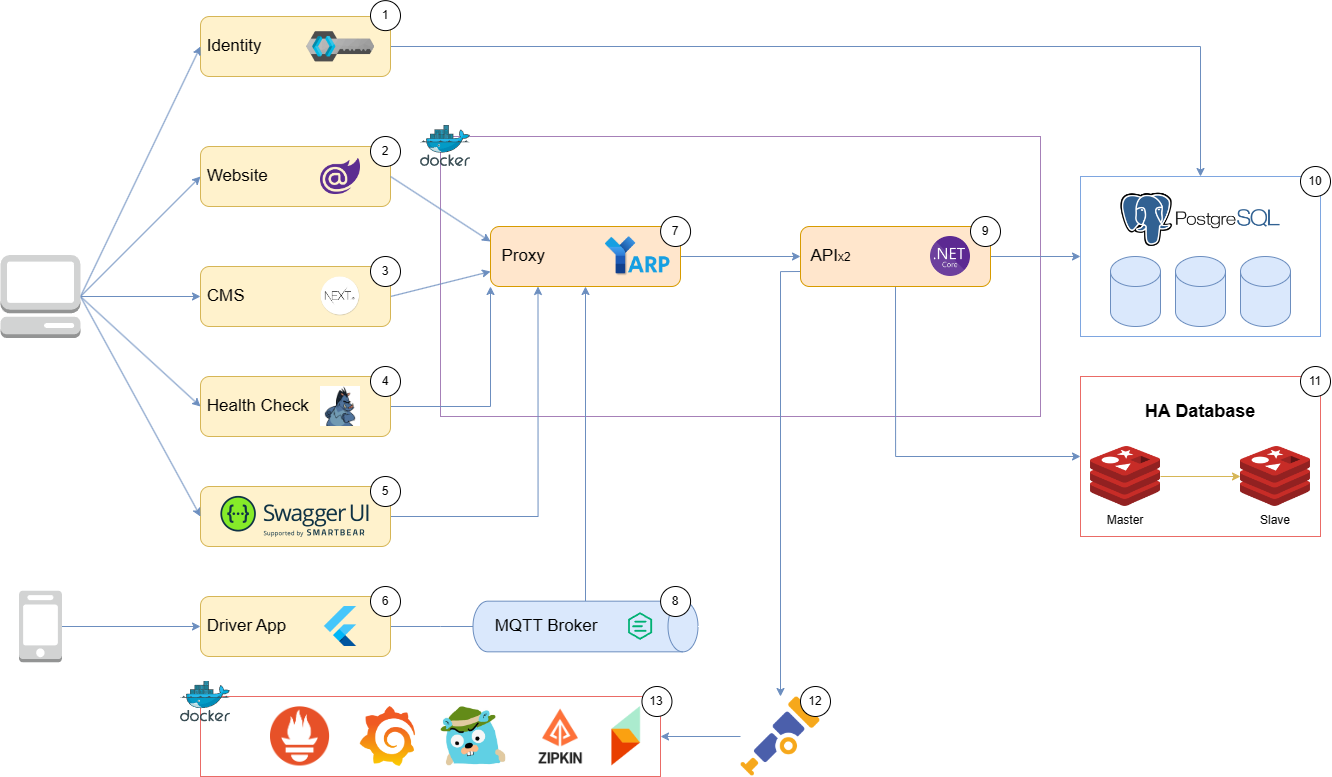Click the Next.js logo in CMS box
The height and width of the screenshot is (777, 1332).
(x=340, y=296)
